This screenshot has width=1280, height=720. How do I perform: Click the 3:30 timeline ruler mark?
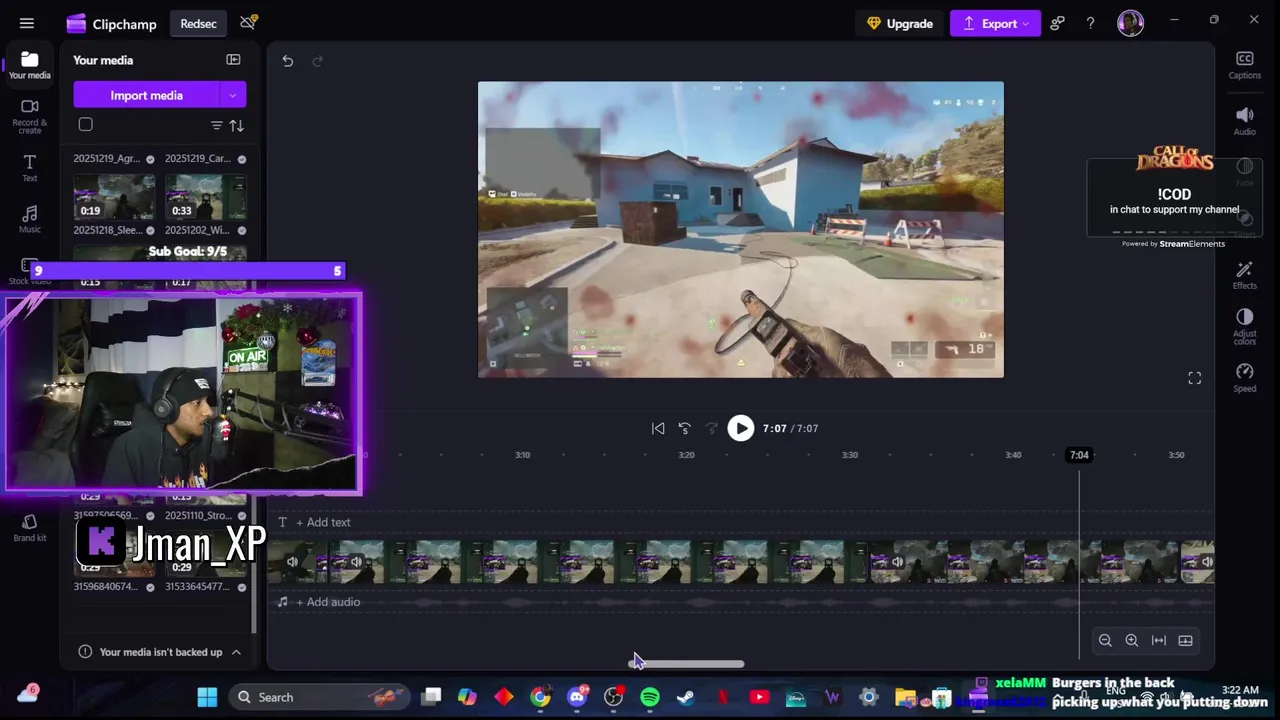(849, 455)
